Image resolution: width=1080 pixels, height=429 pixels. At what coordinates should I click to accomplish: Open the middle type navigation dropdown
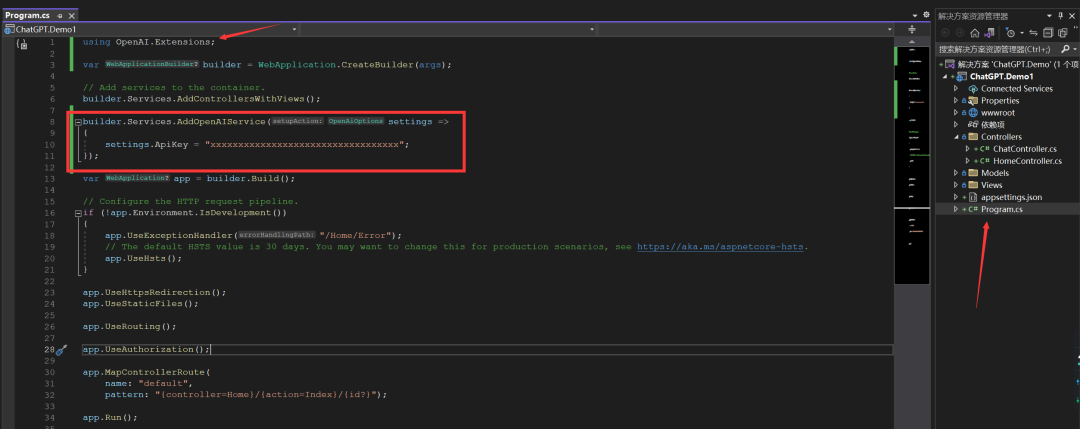(592, 30)
